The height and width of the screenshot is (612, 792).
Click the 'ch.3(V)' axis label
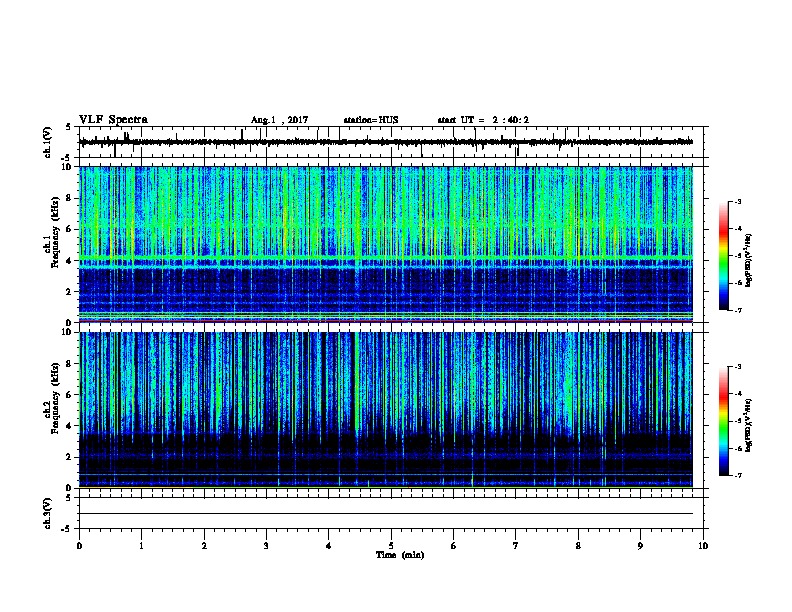48,513
